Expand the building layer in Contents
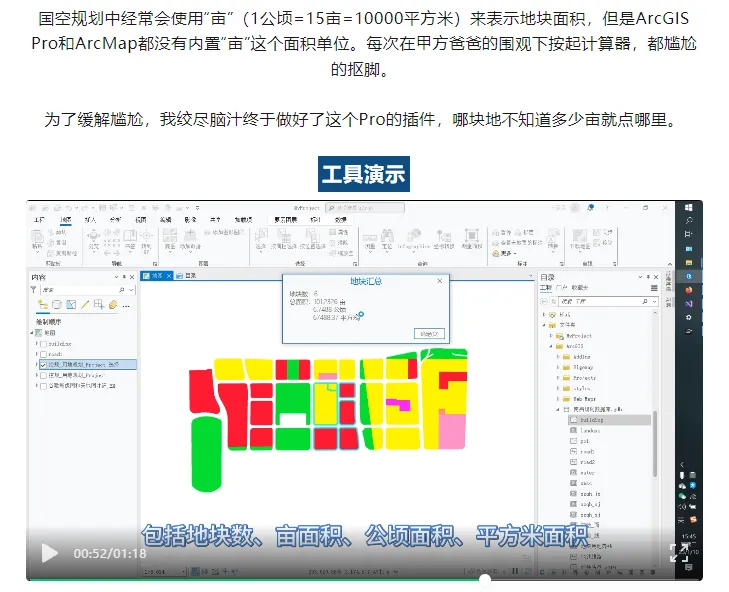 click(x=37, y=344)
